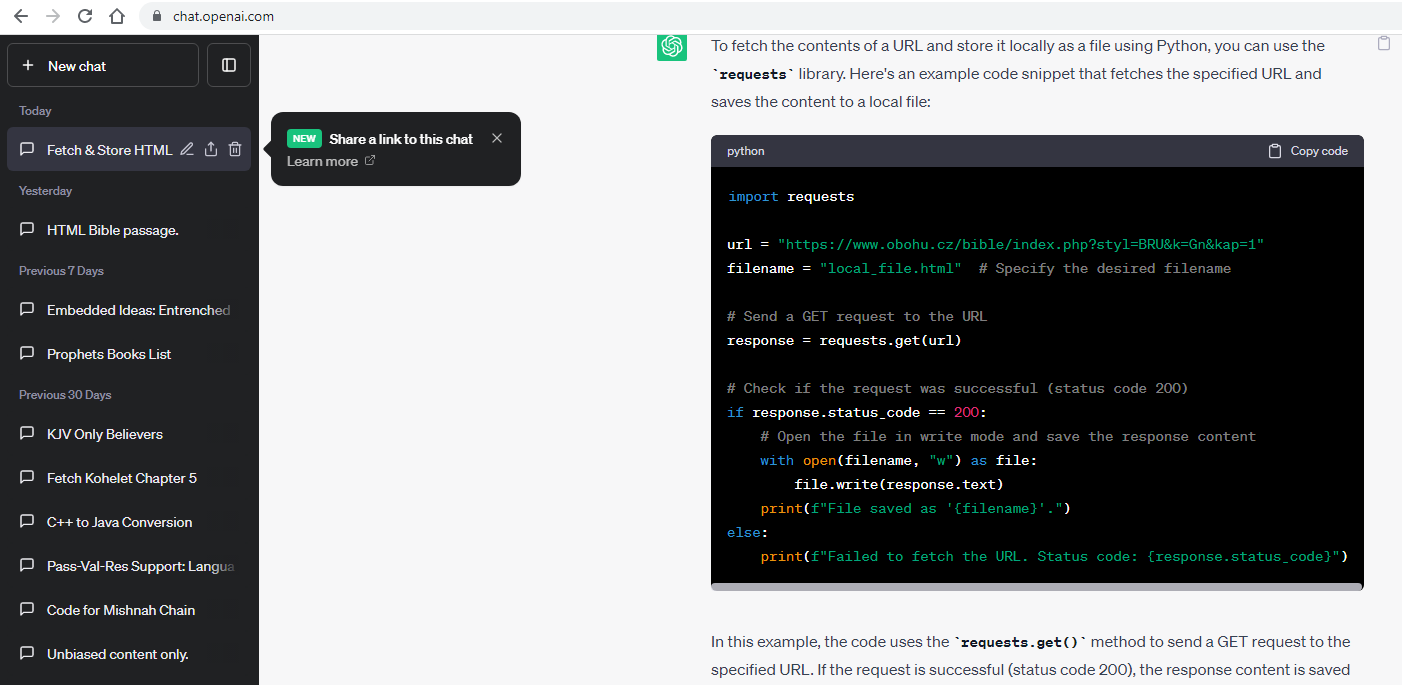Open Prophets Books List chat
This screenshot has width=1402, height=685.
point(129,354)
